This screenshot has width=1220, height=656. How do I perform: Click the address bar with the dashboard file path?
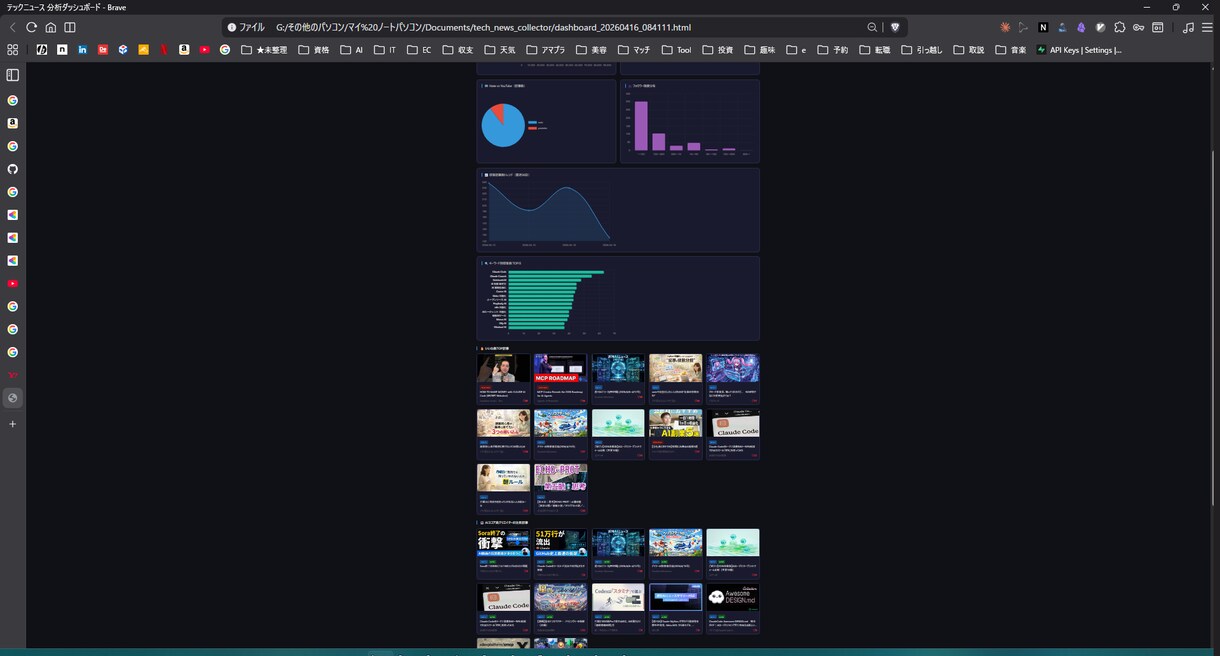point(565,27)
